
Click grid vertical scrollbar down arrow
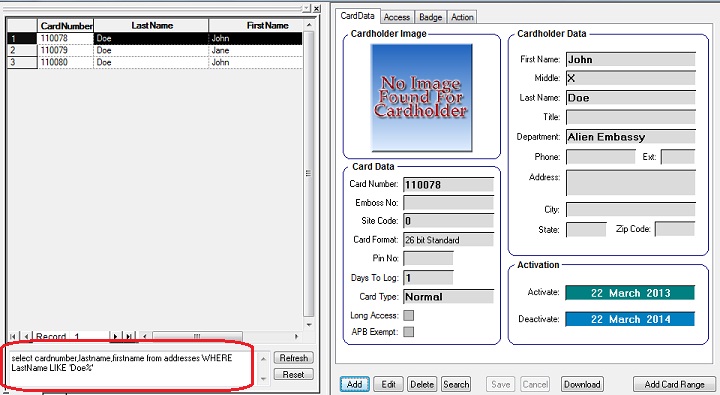[309, 325]
